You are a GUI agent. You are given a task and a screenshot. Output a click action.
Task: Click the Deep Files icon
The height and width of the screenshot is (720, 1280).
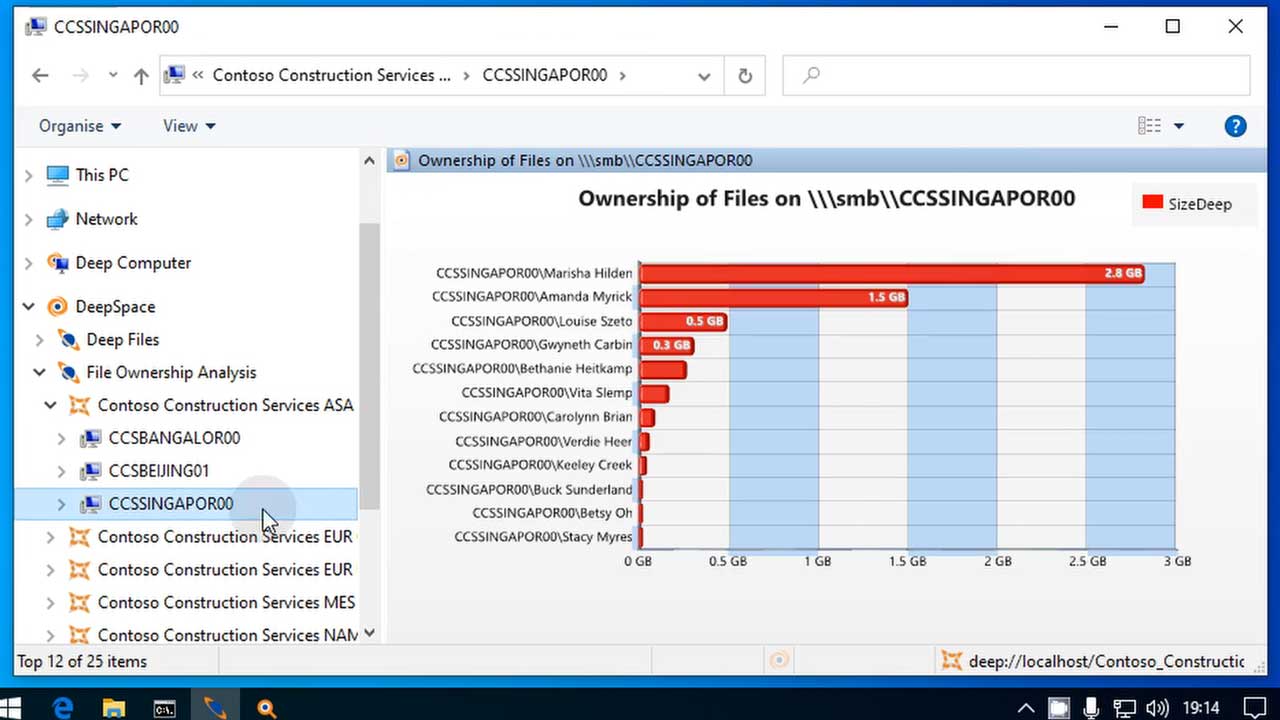tap(68, 340)
